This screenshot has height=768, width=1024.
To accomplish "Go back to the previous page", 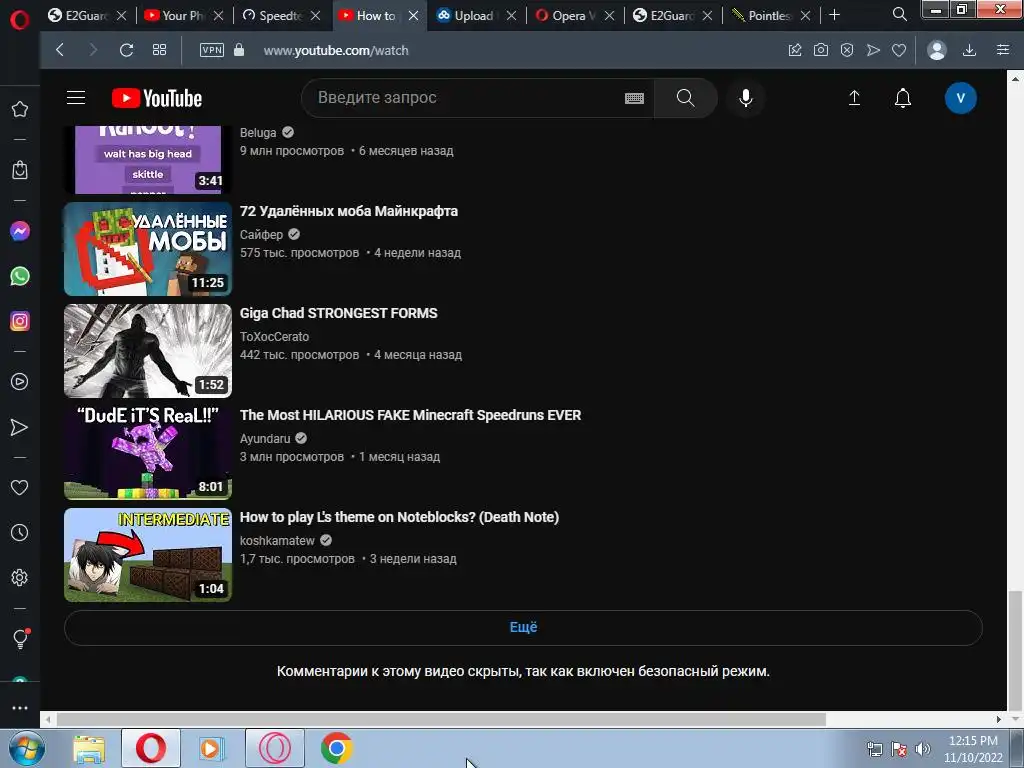I will 60,50.
